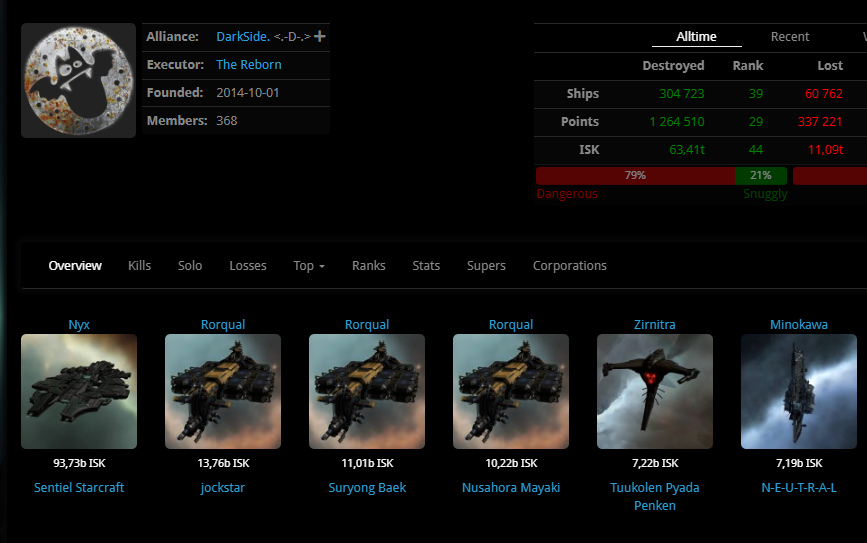867x543 pixels.
Task: Click the DarkSide. alliance name link
Action: [243, 37]
